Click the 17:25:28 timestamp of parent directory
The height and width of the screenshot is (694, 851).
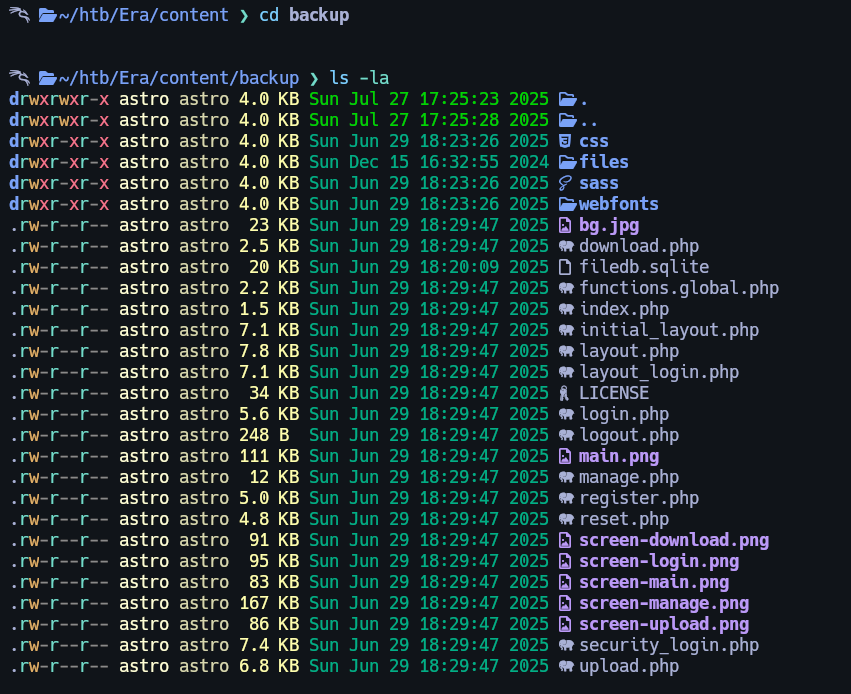coord(459,120)
